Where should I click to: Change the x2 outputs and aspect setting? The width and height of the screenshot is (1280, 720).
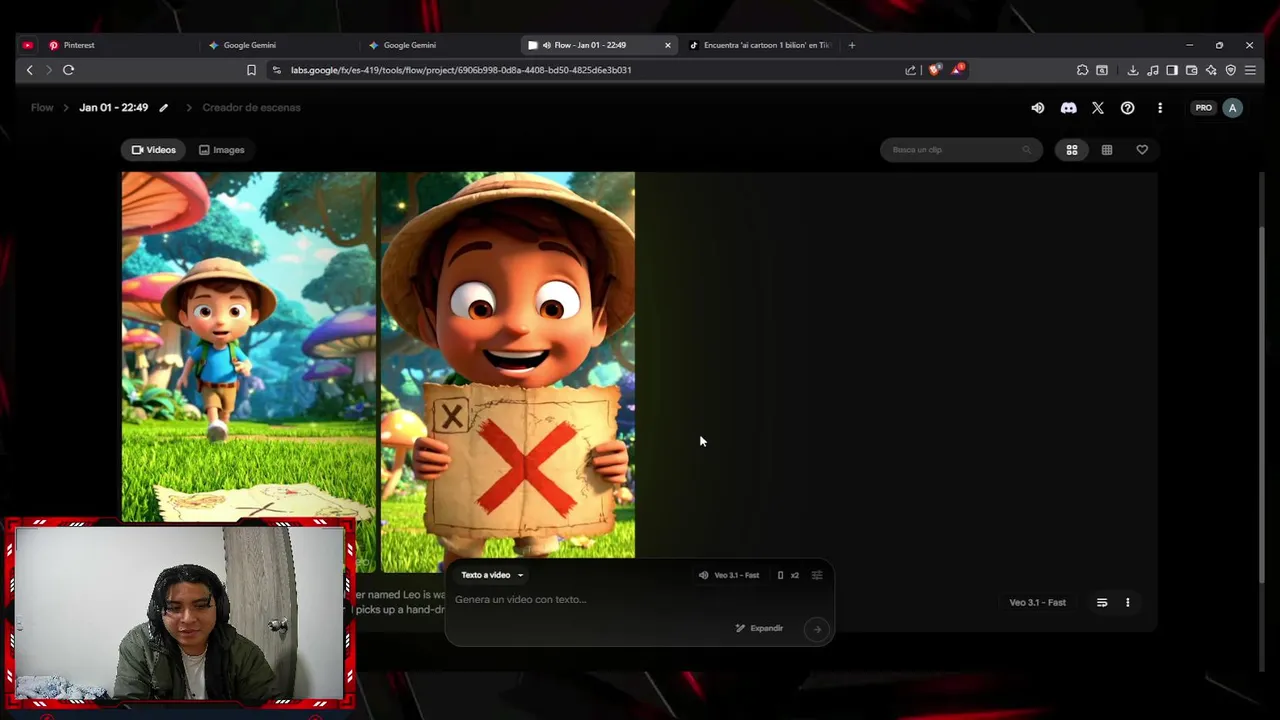click(788, 575)
